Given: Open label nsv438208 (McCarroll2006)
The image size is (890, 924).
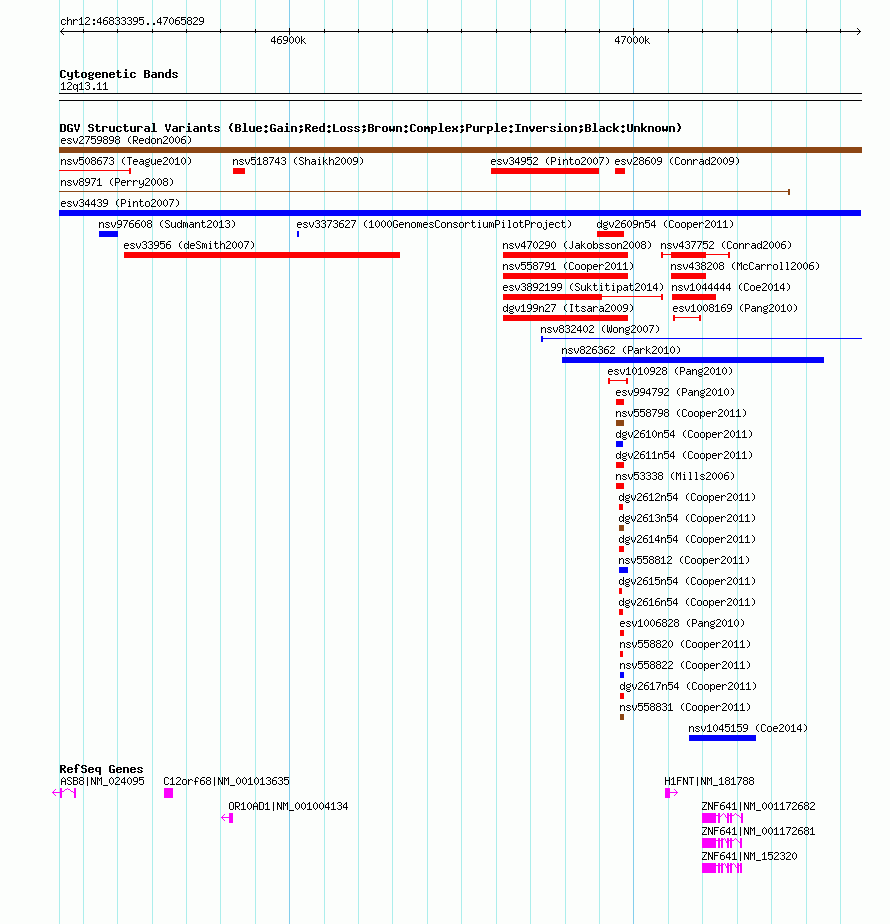Looking at the screenshot, I should pyautogui.click(x=744, y=266).
